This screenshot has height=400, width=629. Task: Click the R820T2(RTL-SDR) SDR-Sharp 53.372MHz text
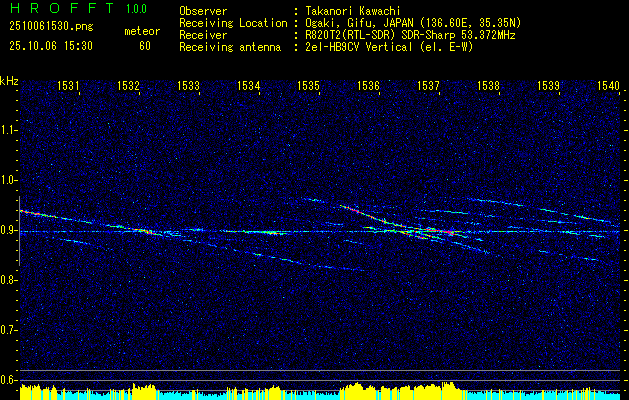(x=410, y=35)
